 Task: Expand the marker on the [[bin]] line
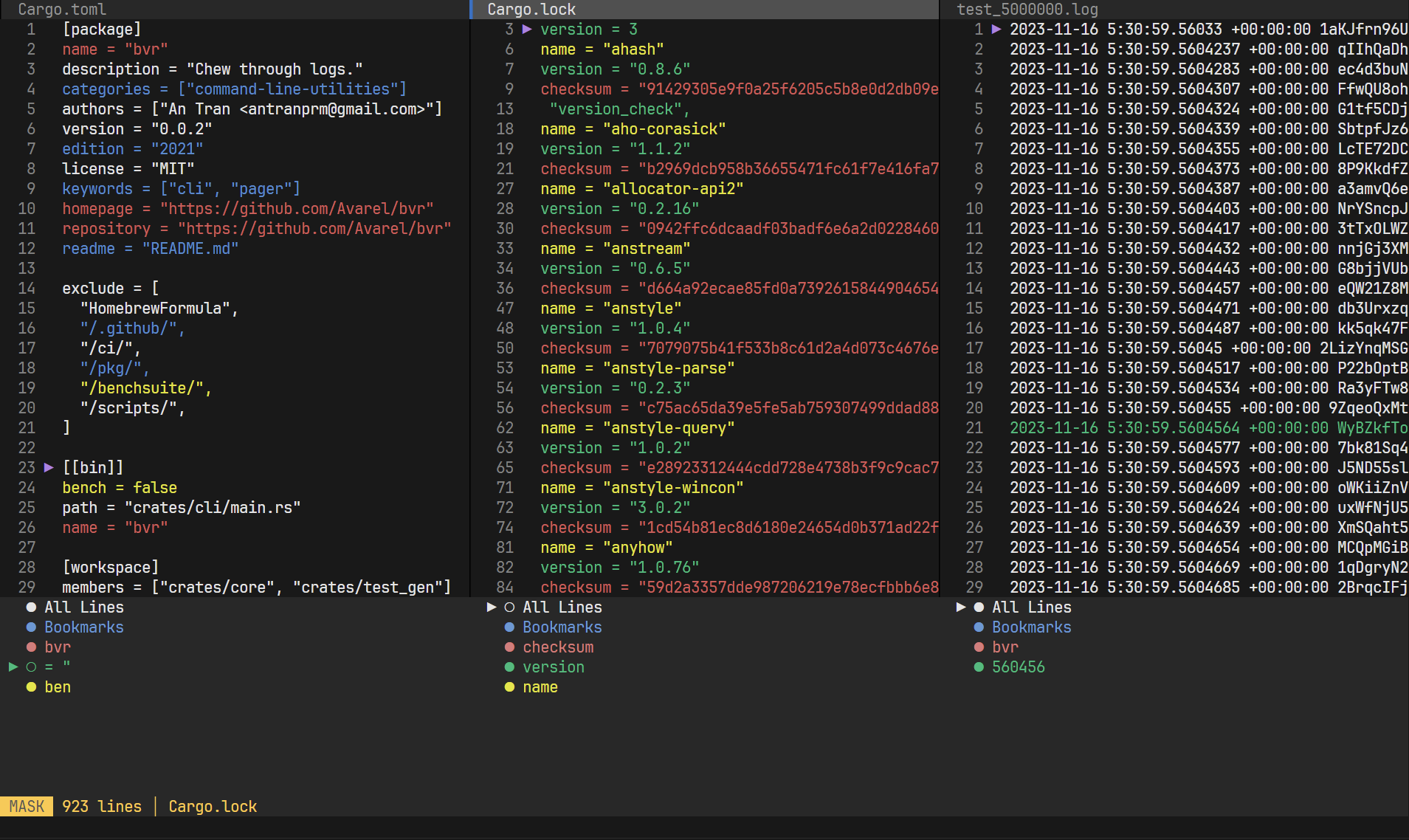(49, 467)
